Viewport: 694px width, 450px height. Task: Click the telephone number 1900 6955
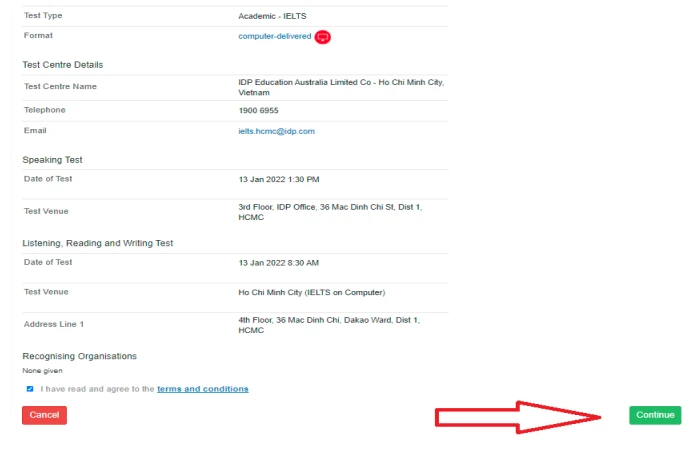click(x=259, y=109)
